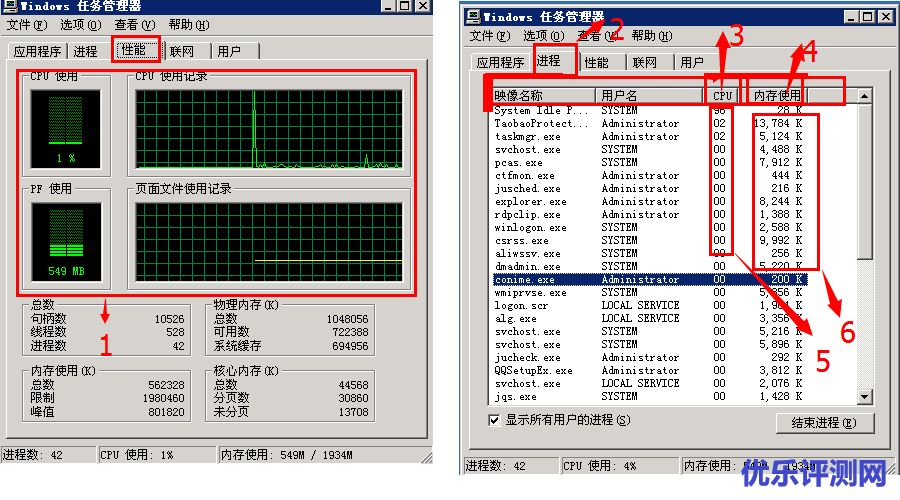900x500 pixels.
Task: Select the QQSetupEx.exe process row
Action: click(x=650, y=370)
